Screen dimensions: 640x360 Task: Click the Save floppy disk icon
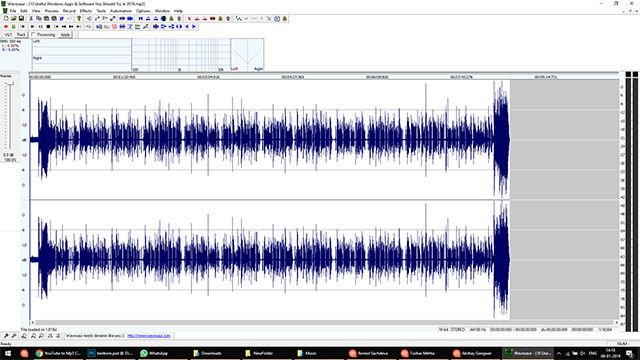[21, 18]
